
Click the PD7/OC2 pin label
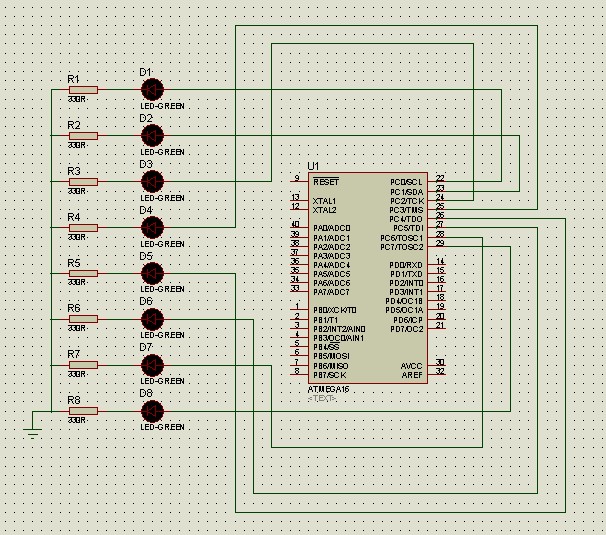point(407,329)
